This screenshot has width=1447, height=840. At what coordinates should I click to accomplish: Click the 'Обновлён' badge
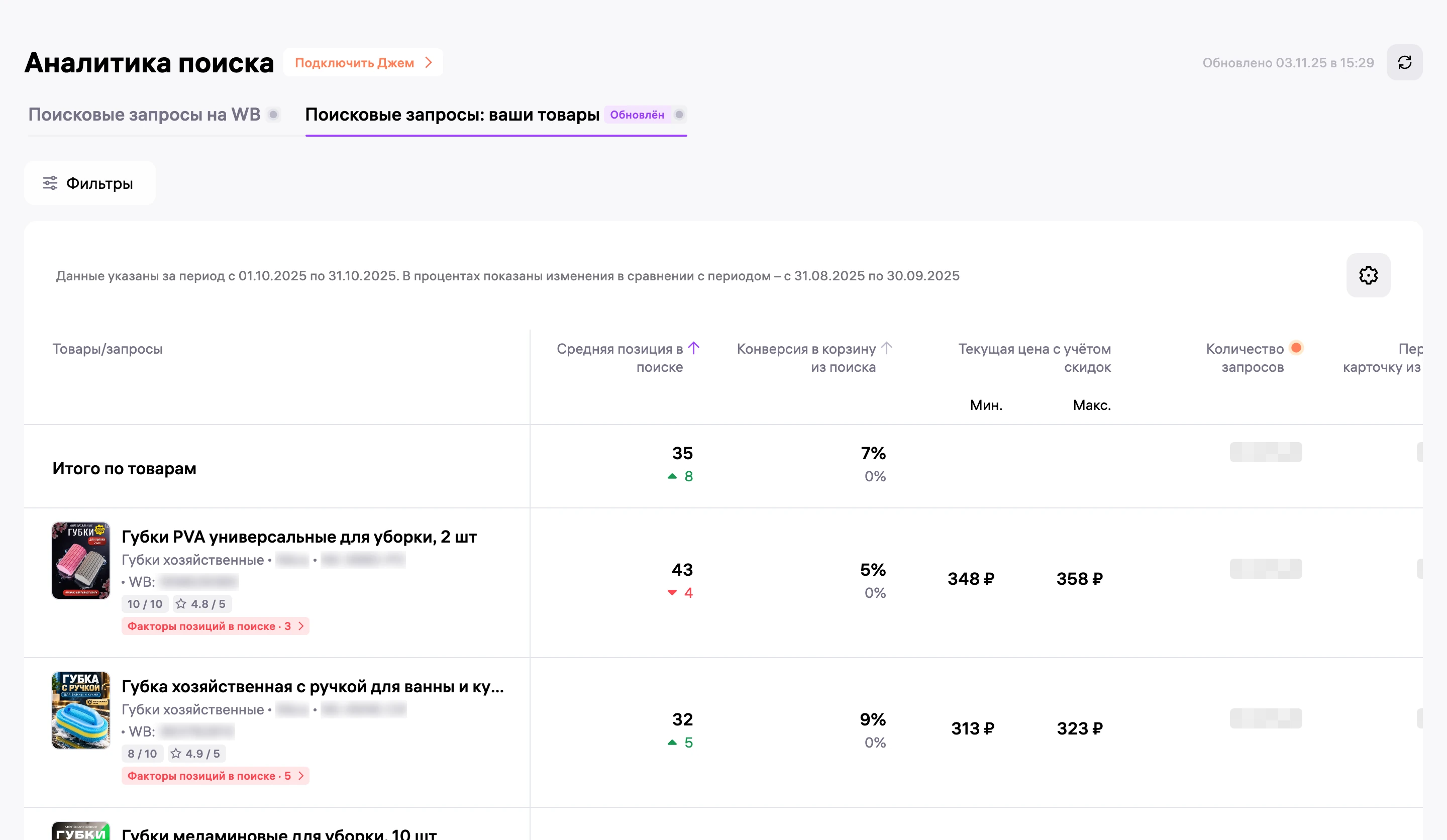[637, 114]
